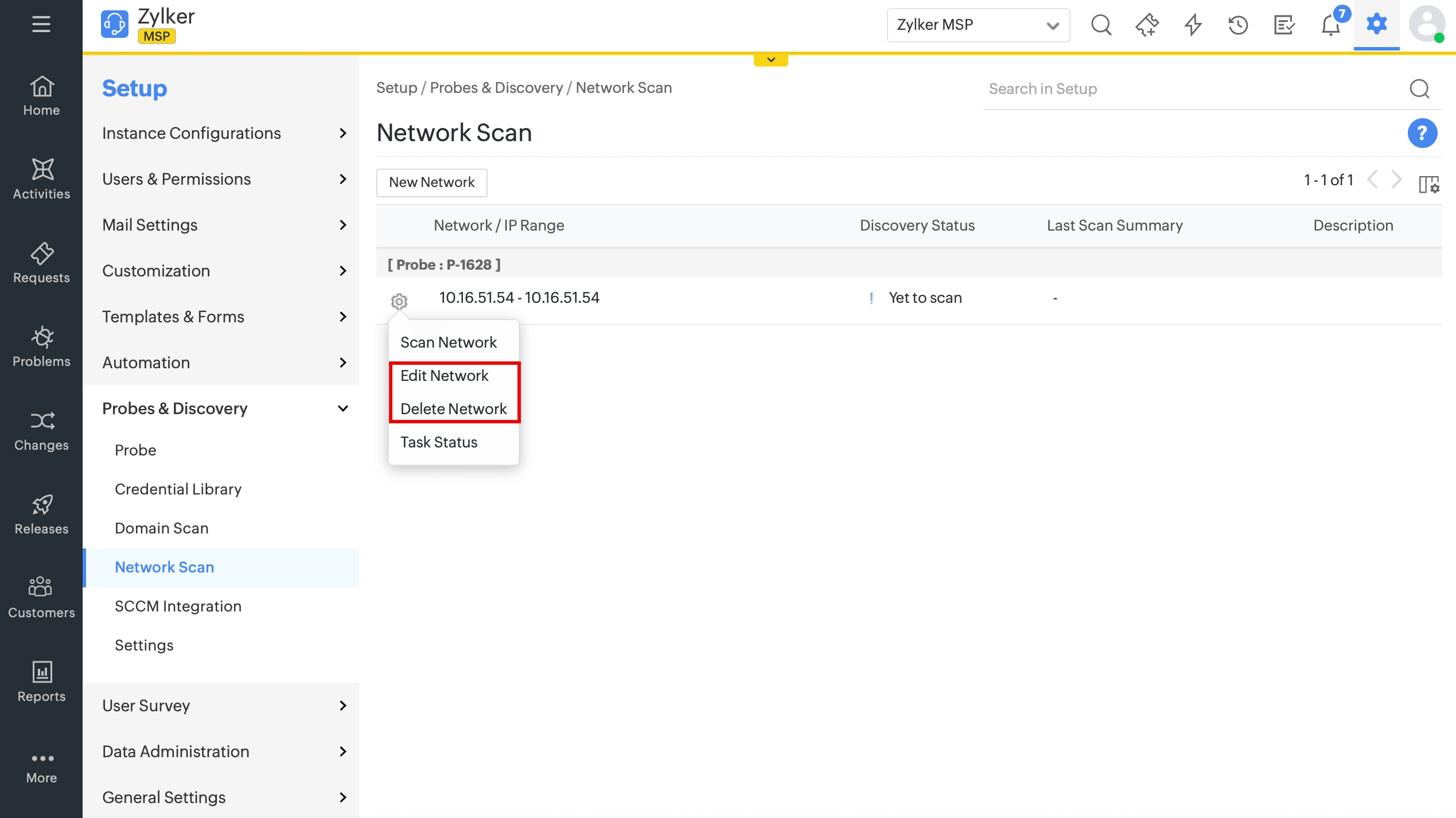This screenshot has width=1456, height=818.
Task: Open the Zylker MSP account dropdown
Action: point(978,25)
